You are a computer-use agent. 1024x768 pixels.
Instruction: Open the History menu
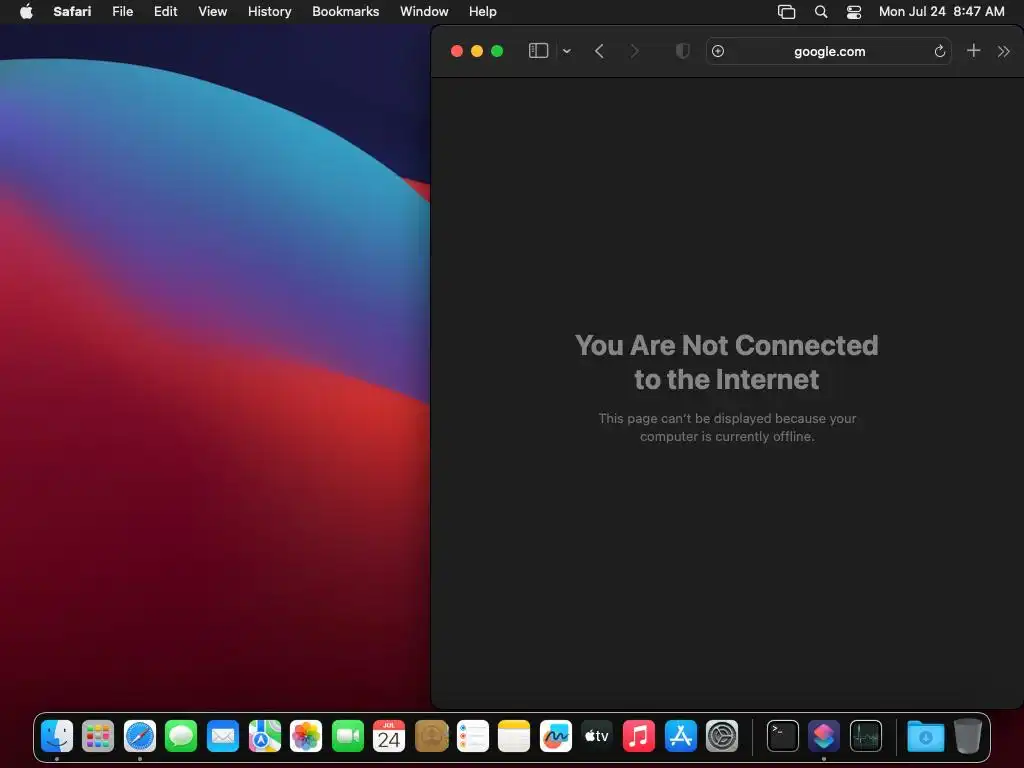tap(269, 11)
